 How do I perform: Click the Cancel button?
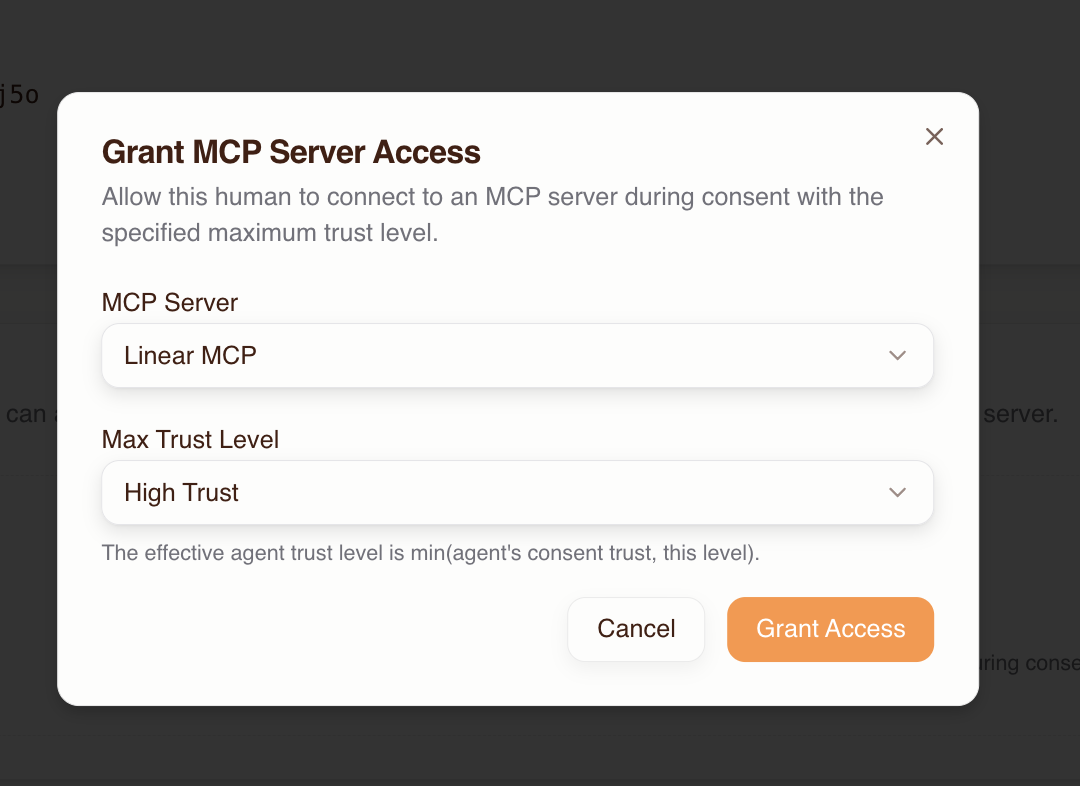coord(636,629)
